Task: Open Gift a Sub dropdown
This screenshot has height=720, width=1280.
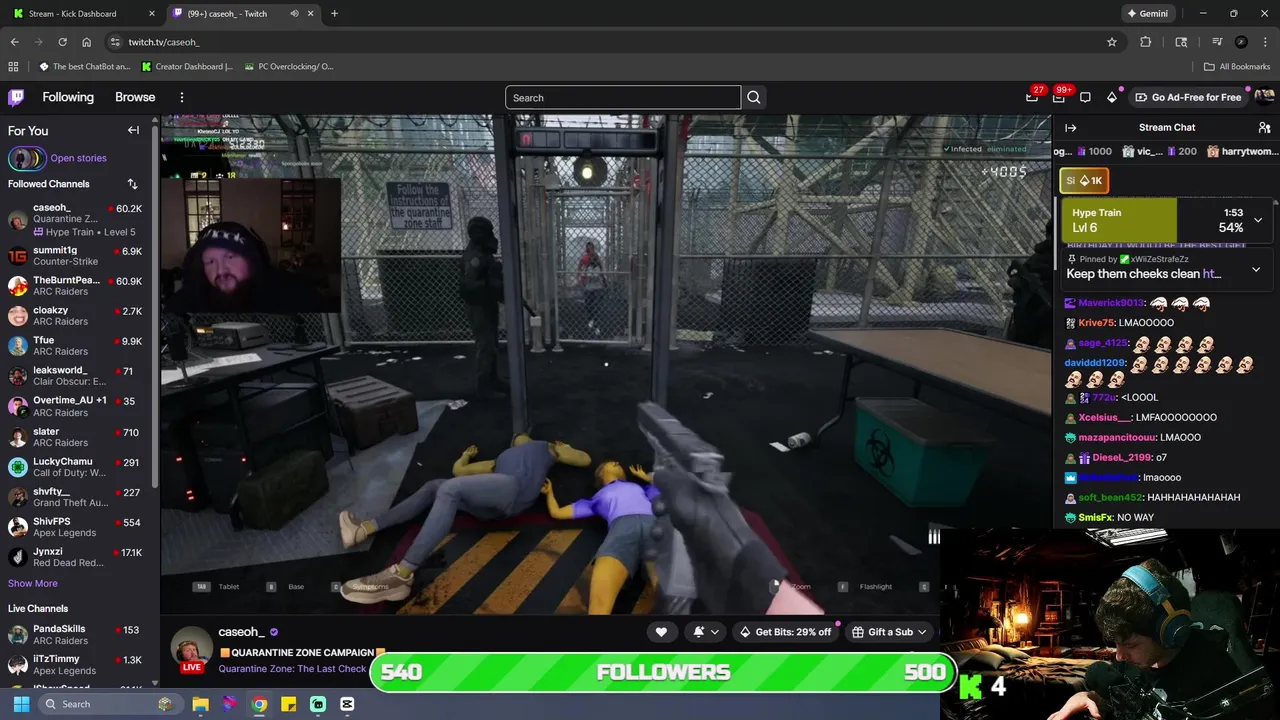Action: [889, 632]
